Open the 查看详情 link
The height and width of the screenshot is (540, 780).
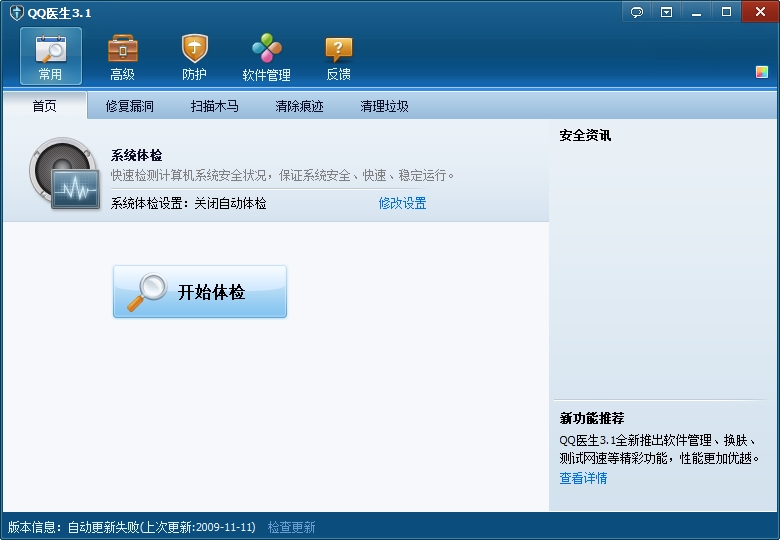pos(583,478)
